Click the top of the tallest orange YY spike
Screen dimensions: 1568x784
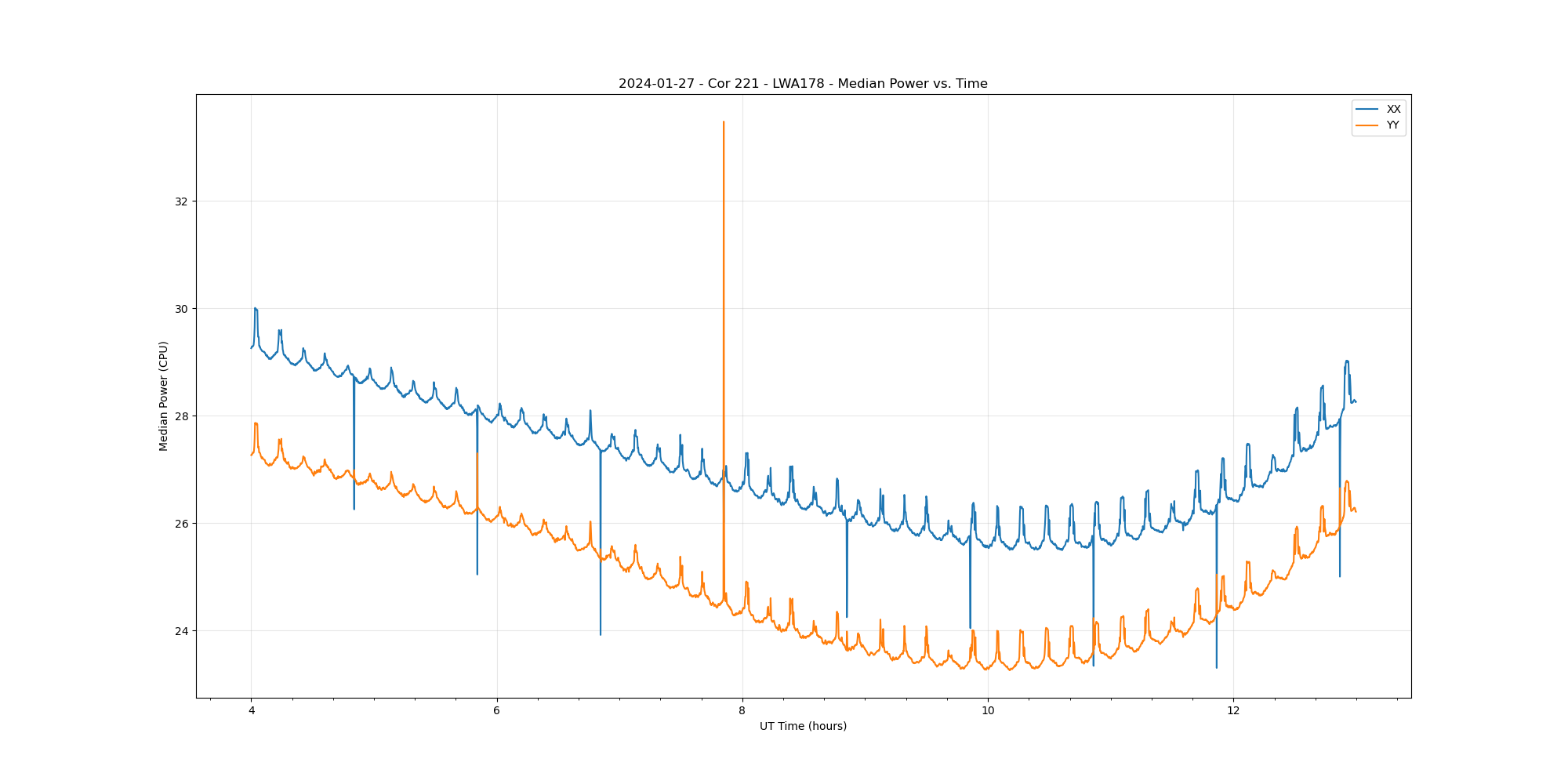[x=723, y=122]
